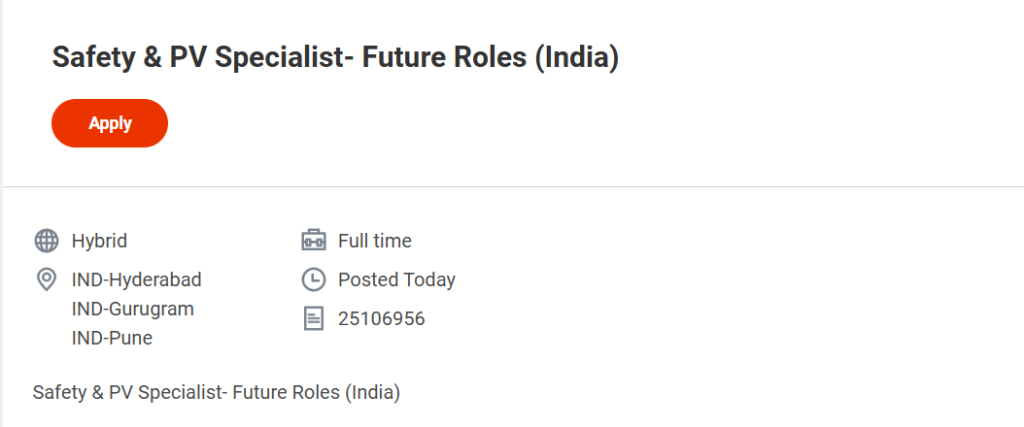Select the IND-Pune location
This screenshot has height=427, width=1024.
112,338
